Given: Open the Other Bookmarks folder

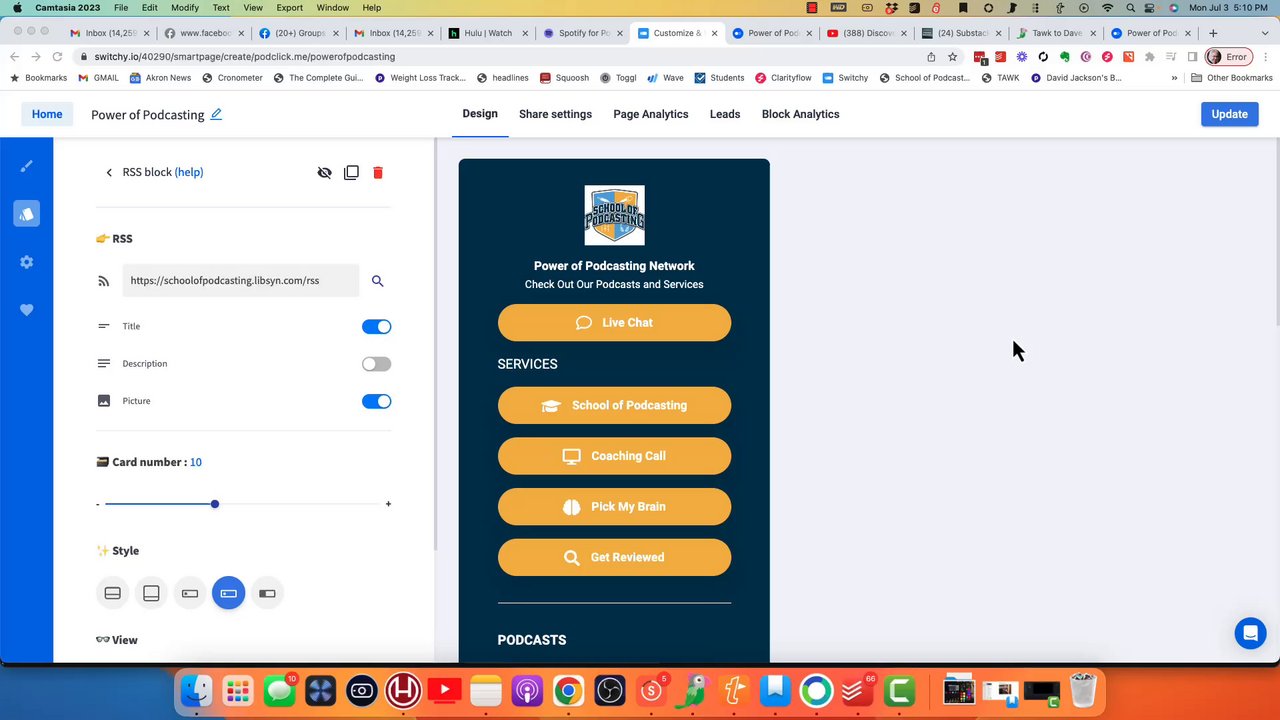Looking at the screenshot, I should (1231, 78).
